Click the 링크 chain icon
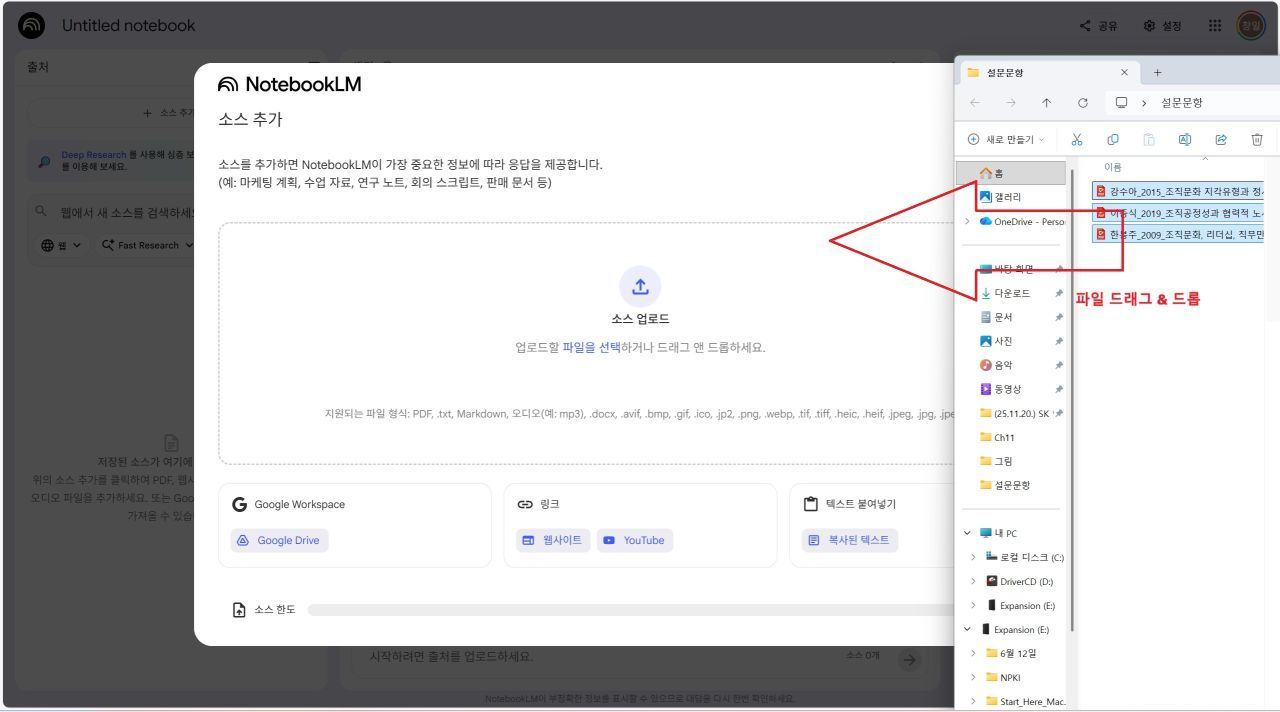 click(x=525, y=504)
